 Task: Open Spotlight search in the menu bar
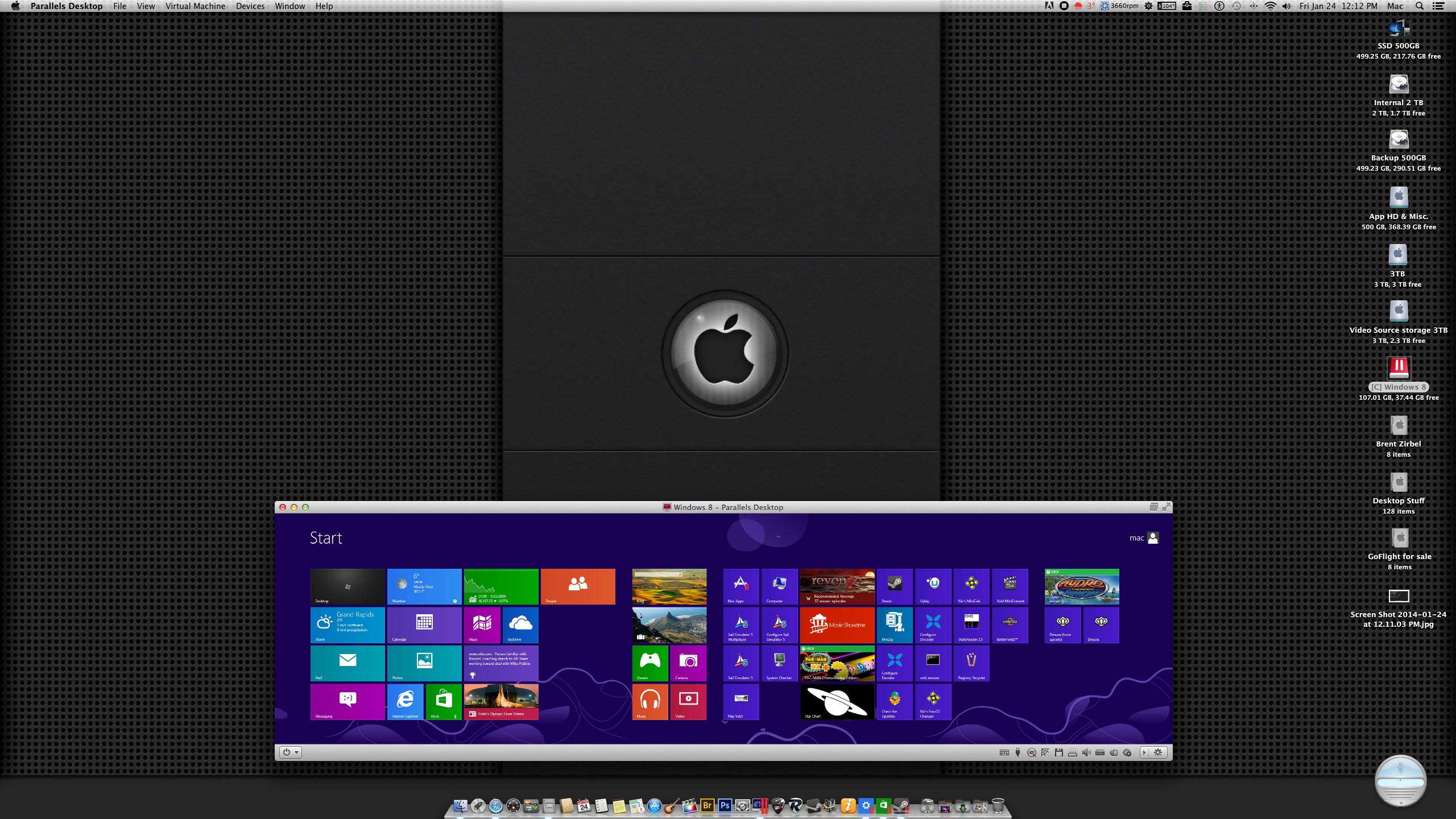tap(1420, 6)
